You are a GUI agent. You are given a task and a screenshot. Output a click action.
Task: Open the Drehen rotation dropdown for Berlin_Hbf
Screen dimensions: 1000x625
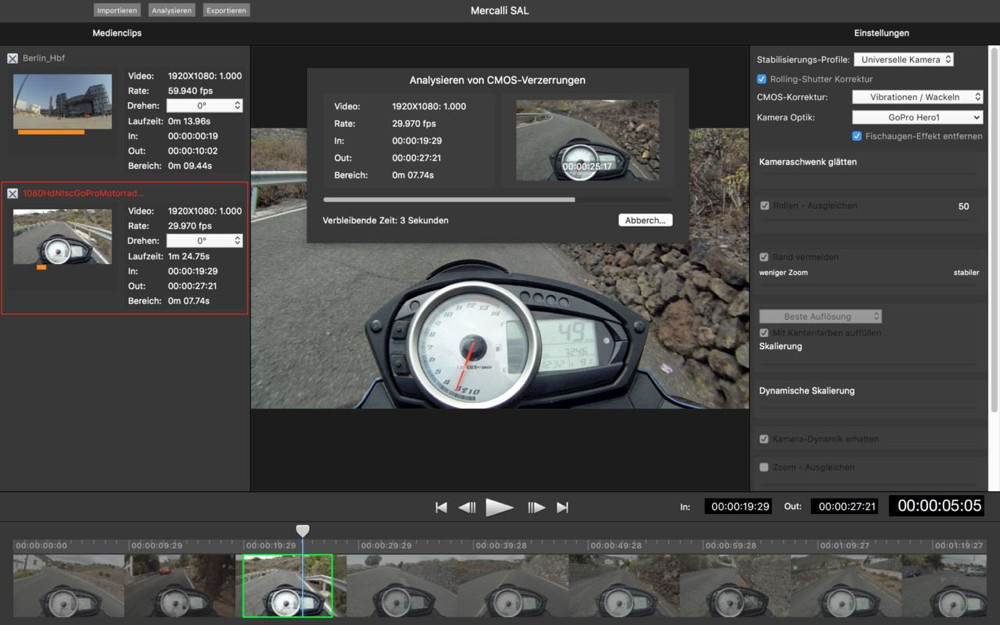pyautogui.click(x=204, y=106)
